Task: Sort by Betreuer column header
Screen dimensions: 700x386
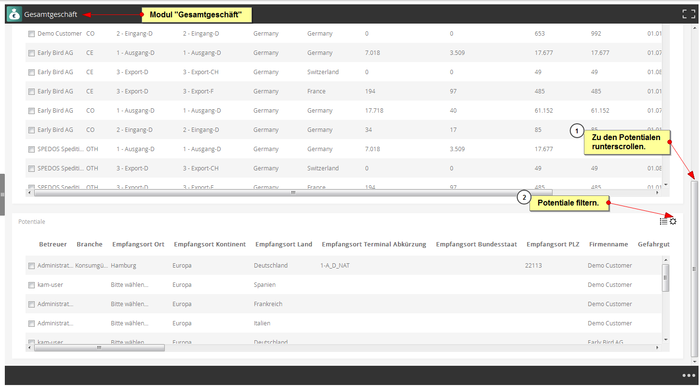Action: pos(53,244)
